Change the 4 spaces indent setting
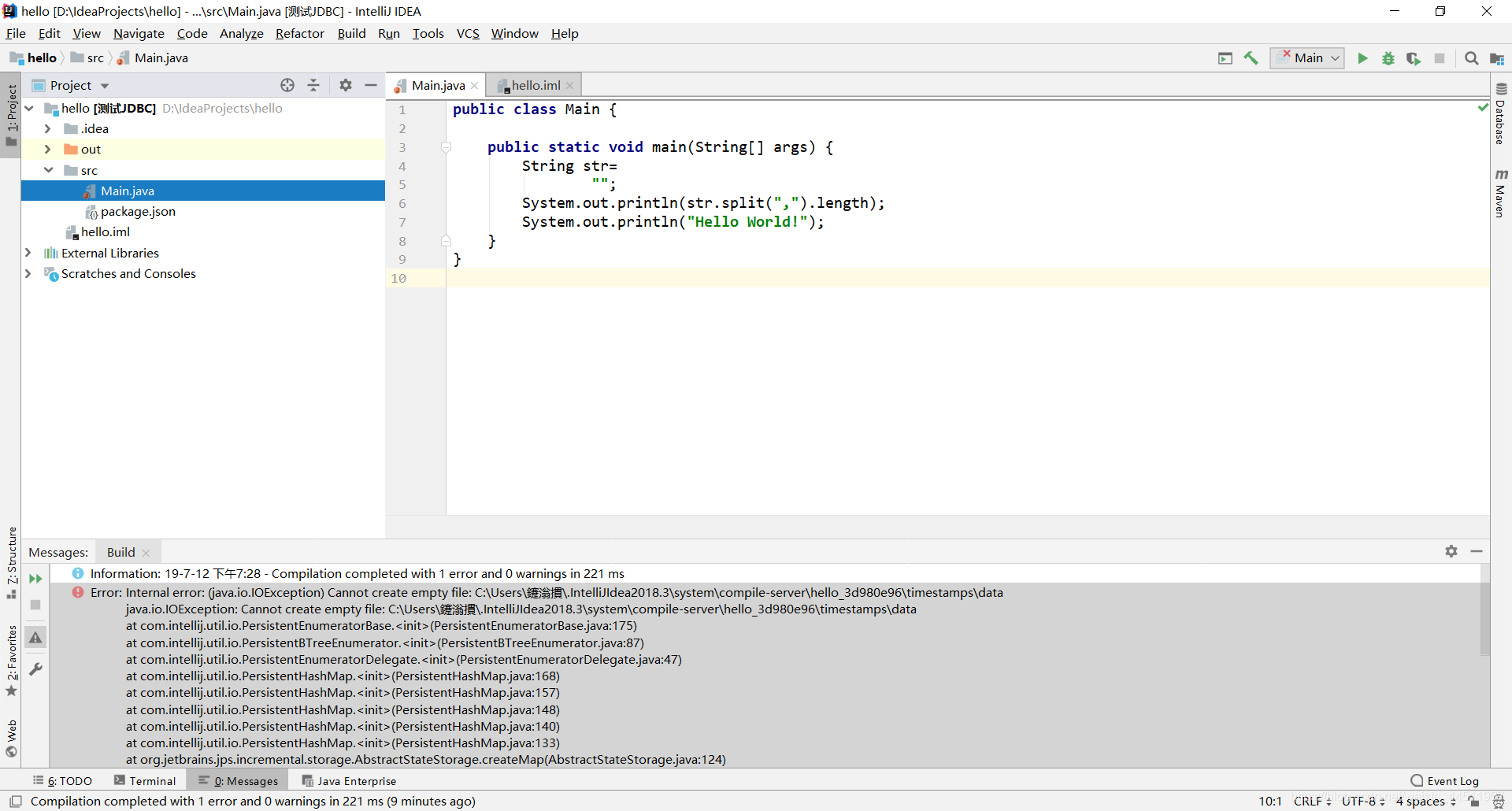1512x811 pixels. coord(1425,801)
